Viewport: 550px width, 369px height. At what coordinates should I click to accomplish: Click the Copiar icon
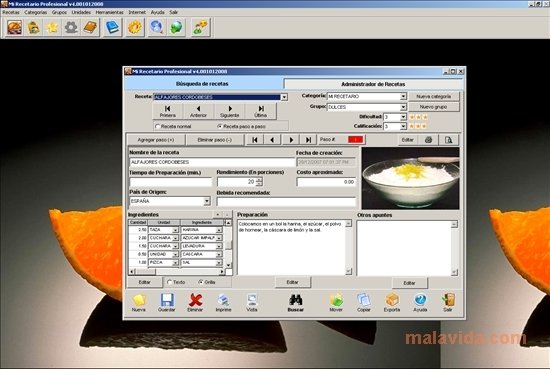[364, 303]
